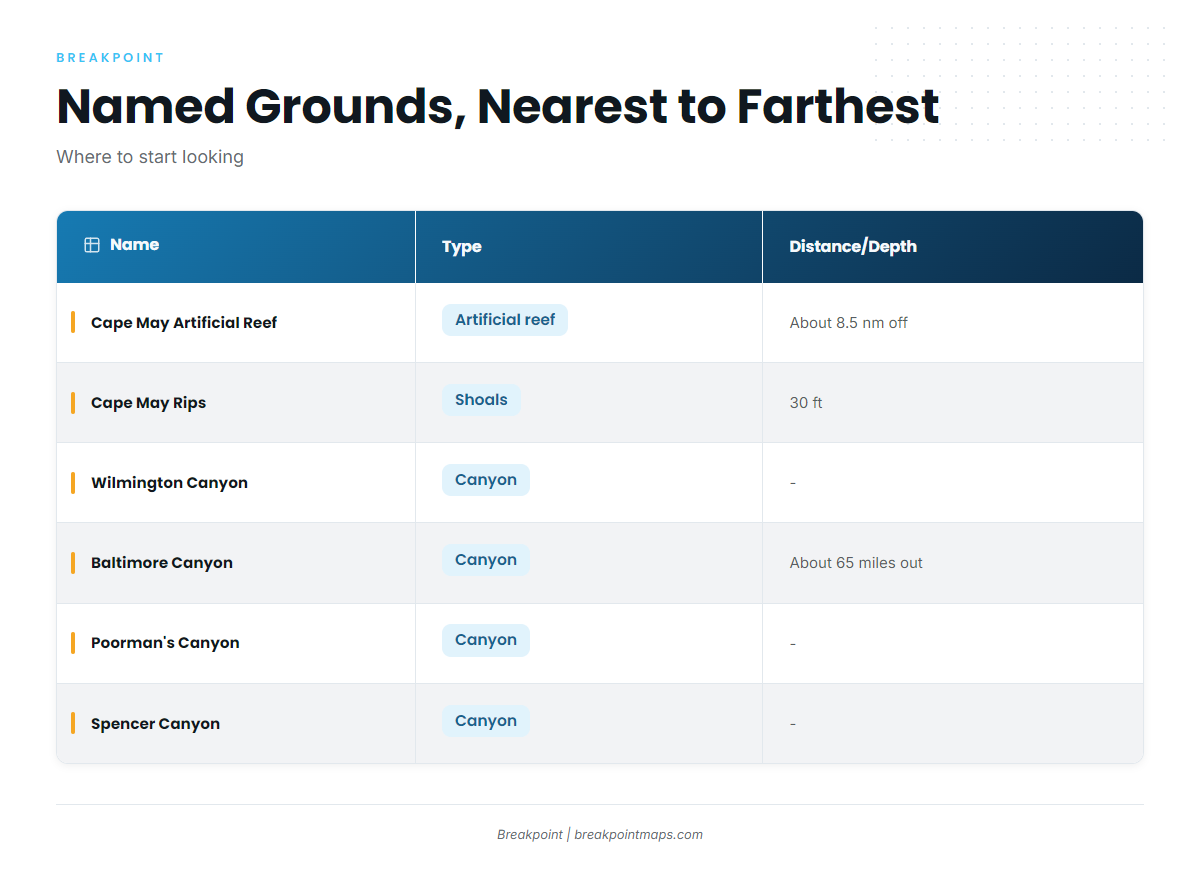Click the Canyon badge in Poorman's Canyon row
Screen dimensions: 1200x869
click(486, 640)
